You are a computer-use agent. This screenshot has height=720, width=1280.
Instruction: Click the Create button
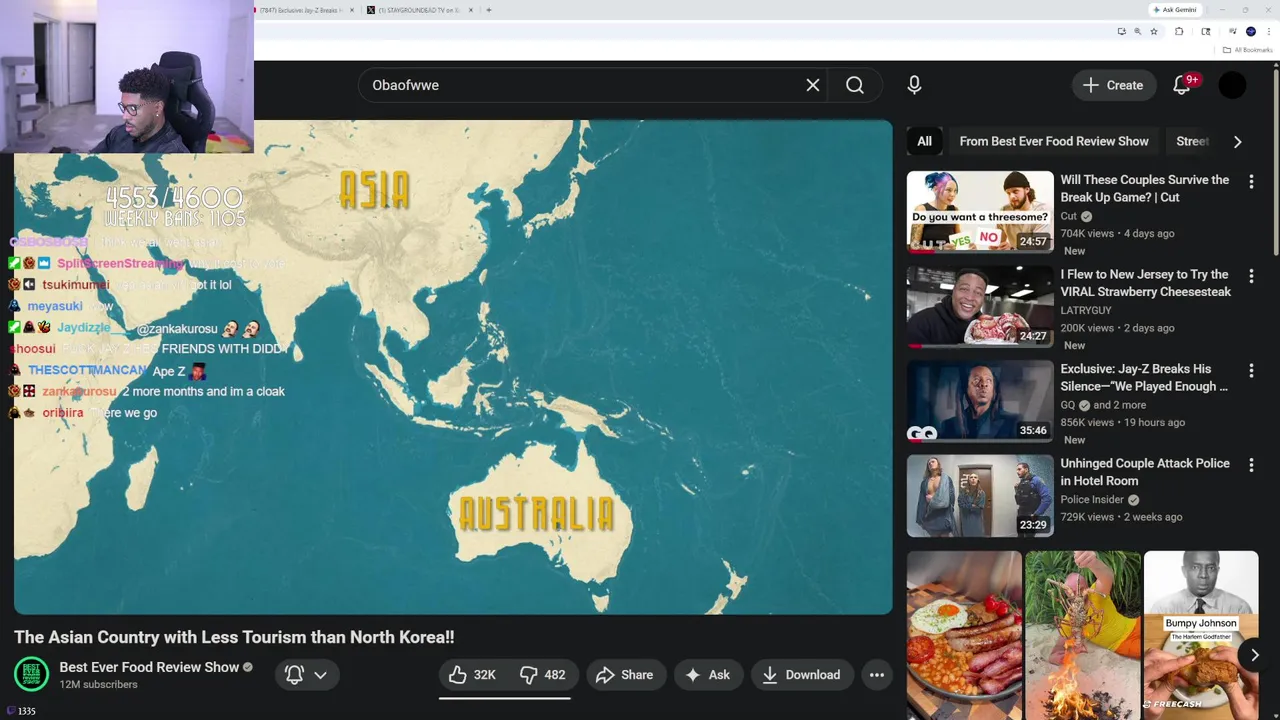tap(1113, 85)
